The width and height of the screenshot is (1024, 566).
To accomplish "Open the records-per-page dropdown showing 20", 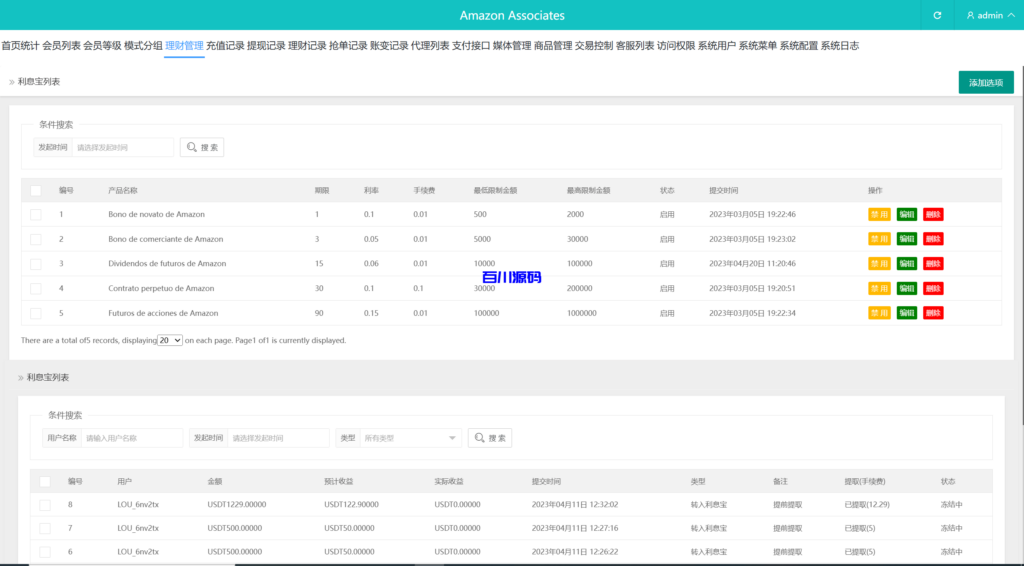I will tap(170, 340).
